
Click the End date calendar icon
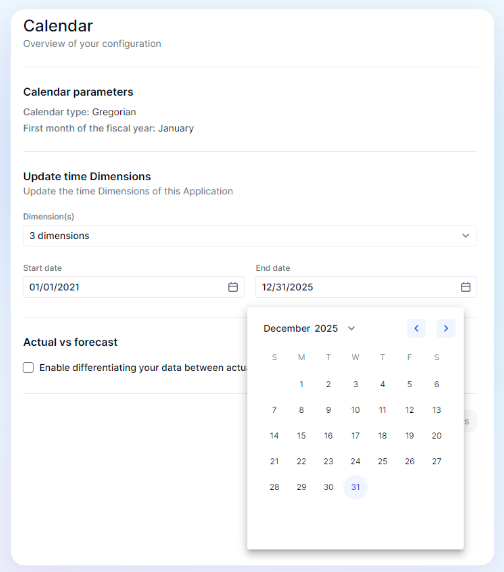(465, 287)
